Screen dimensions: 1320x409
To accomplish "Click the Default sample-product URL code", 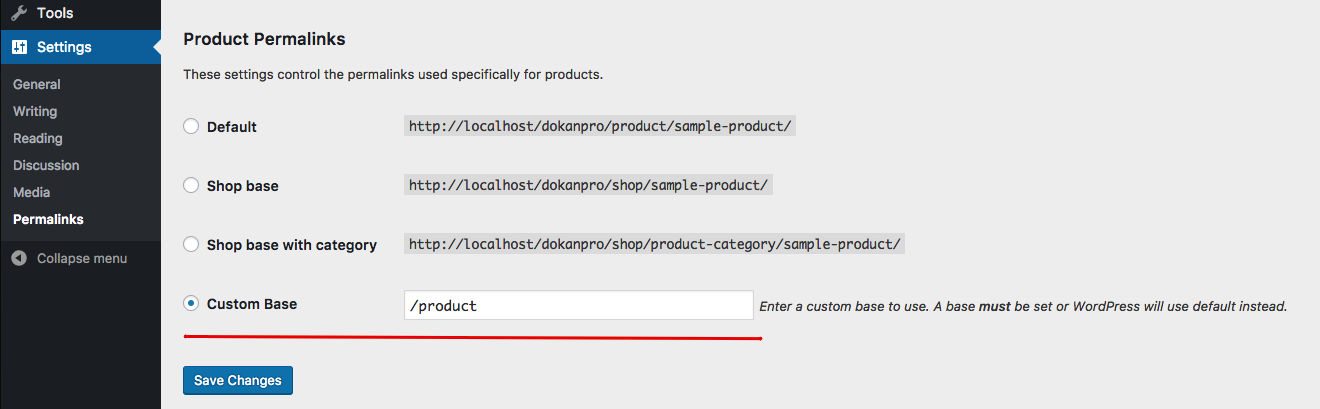I will tap(600, 126).
